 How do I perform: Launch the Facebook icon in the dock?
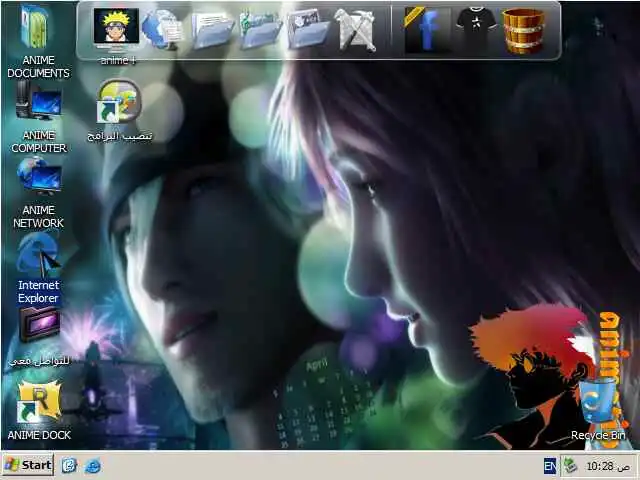coord(427,29)
